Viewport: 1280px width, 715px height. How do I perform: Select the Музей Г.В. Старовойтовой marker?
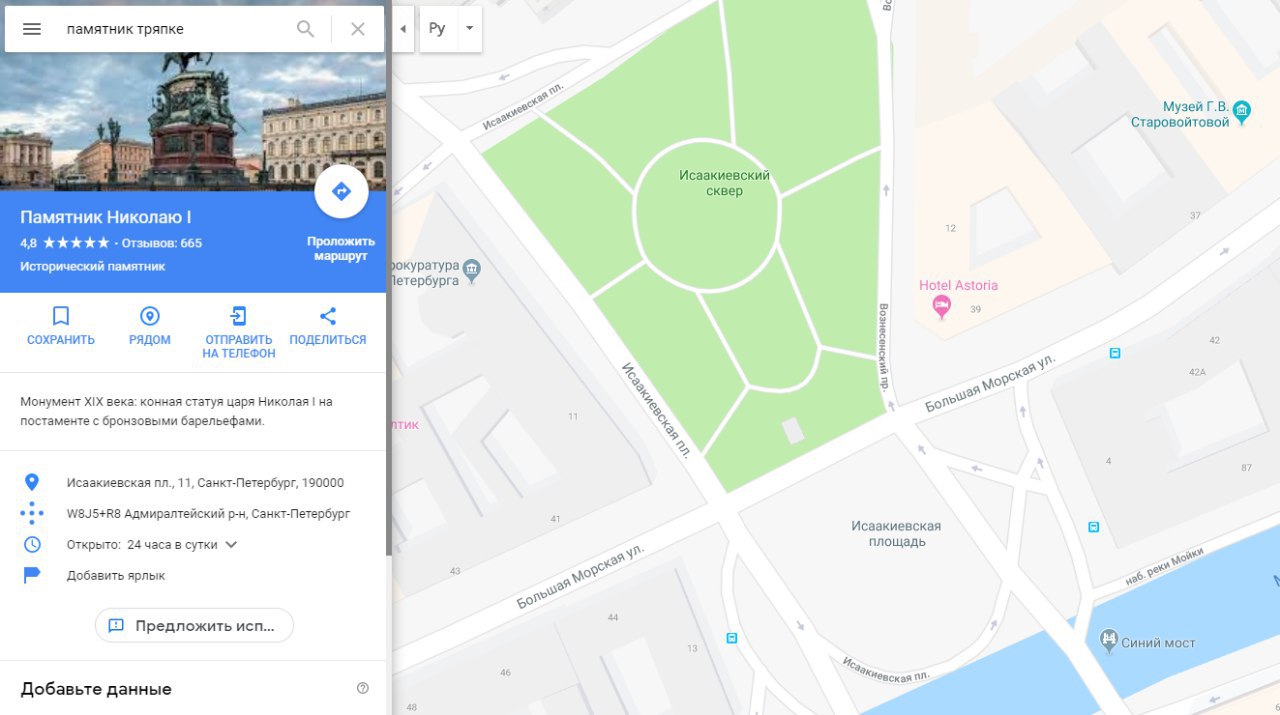click(x=1242, y=112)
